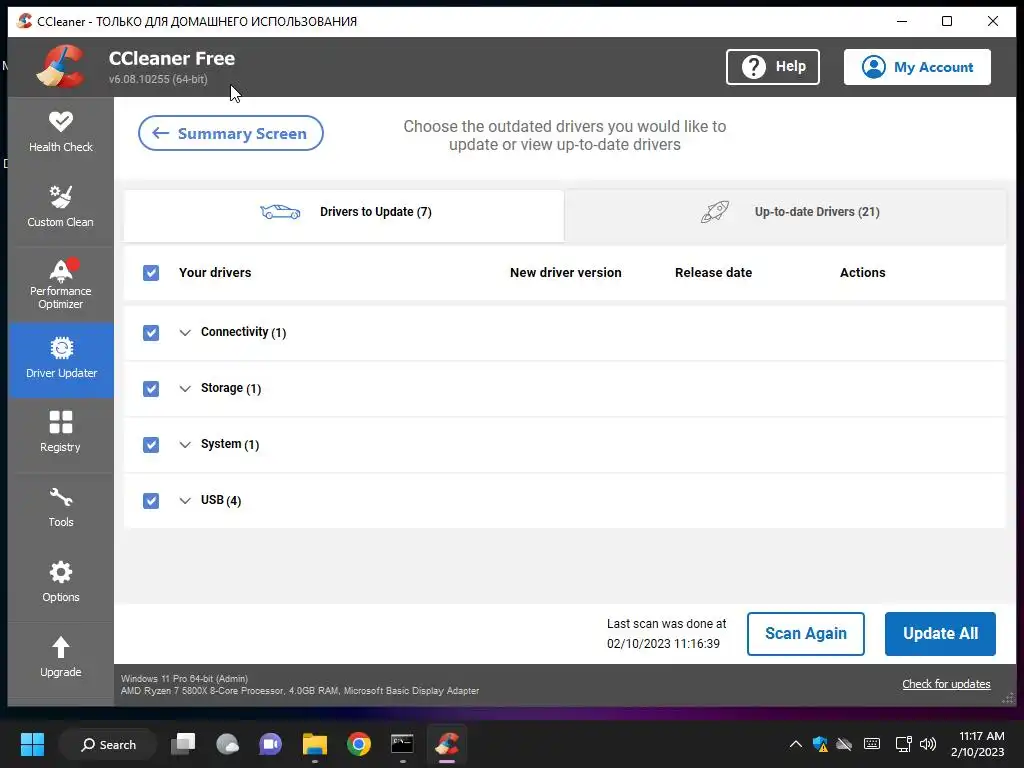The width and height of the screenshot is (1024, 768).
Task: Go back to the Summary Screen
Action: (x=231, y=133)
